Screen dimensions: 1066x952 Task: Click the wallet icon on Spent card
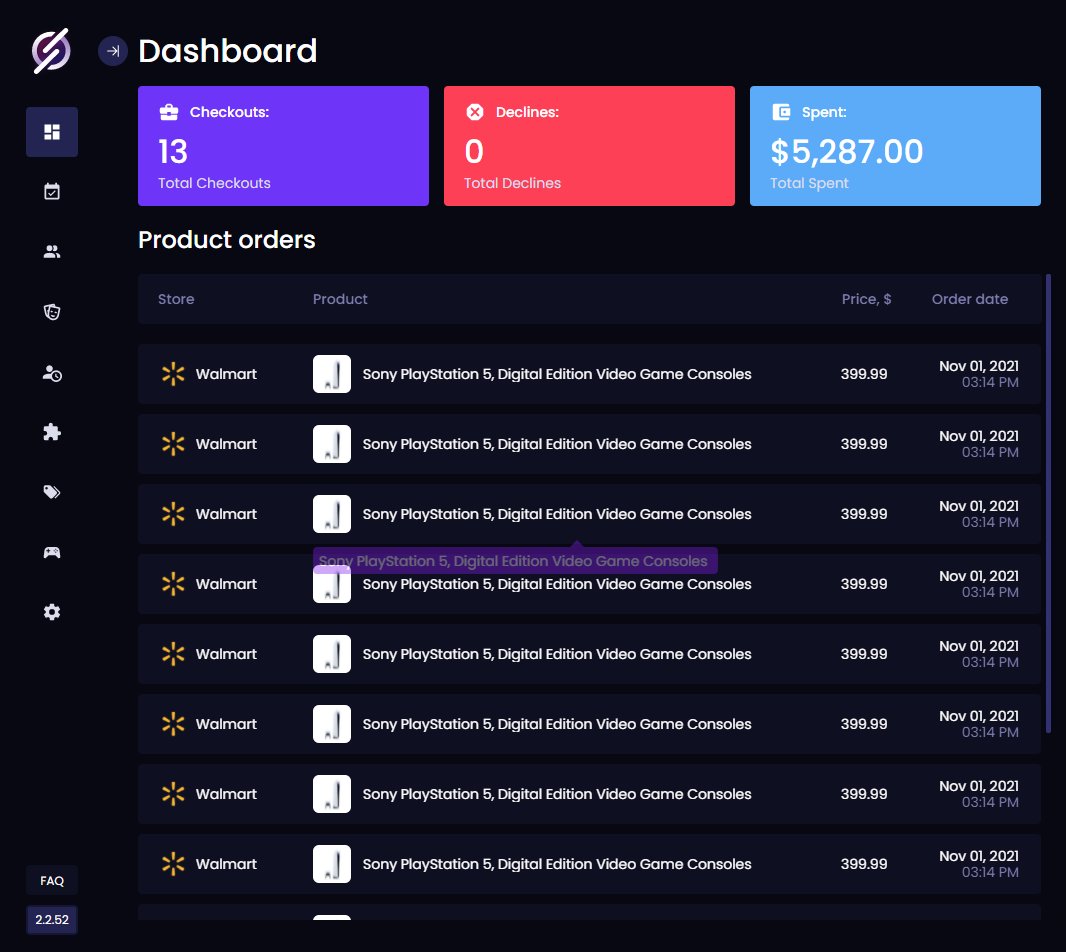point(781,112)
